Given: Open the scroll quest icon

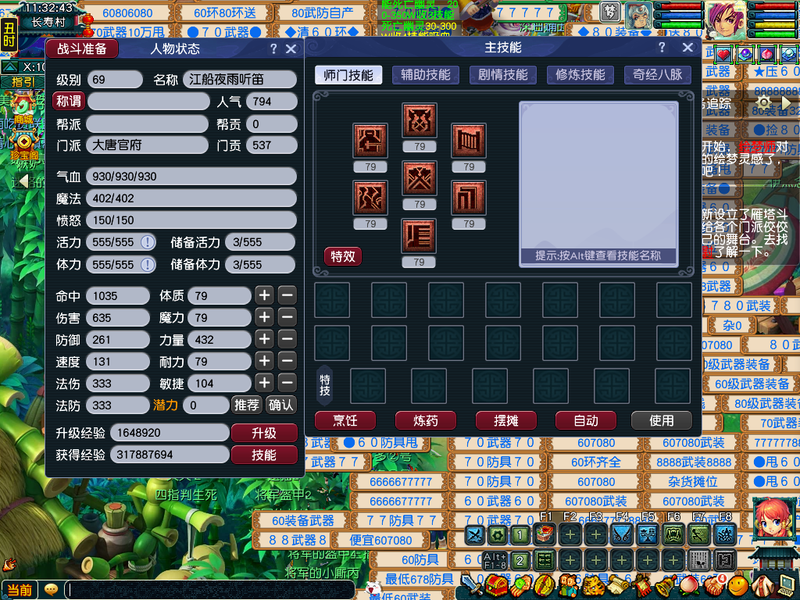Looking at the screenshot, I should [618, 586].
